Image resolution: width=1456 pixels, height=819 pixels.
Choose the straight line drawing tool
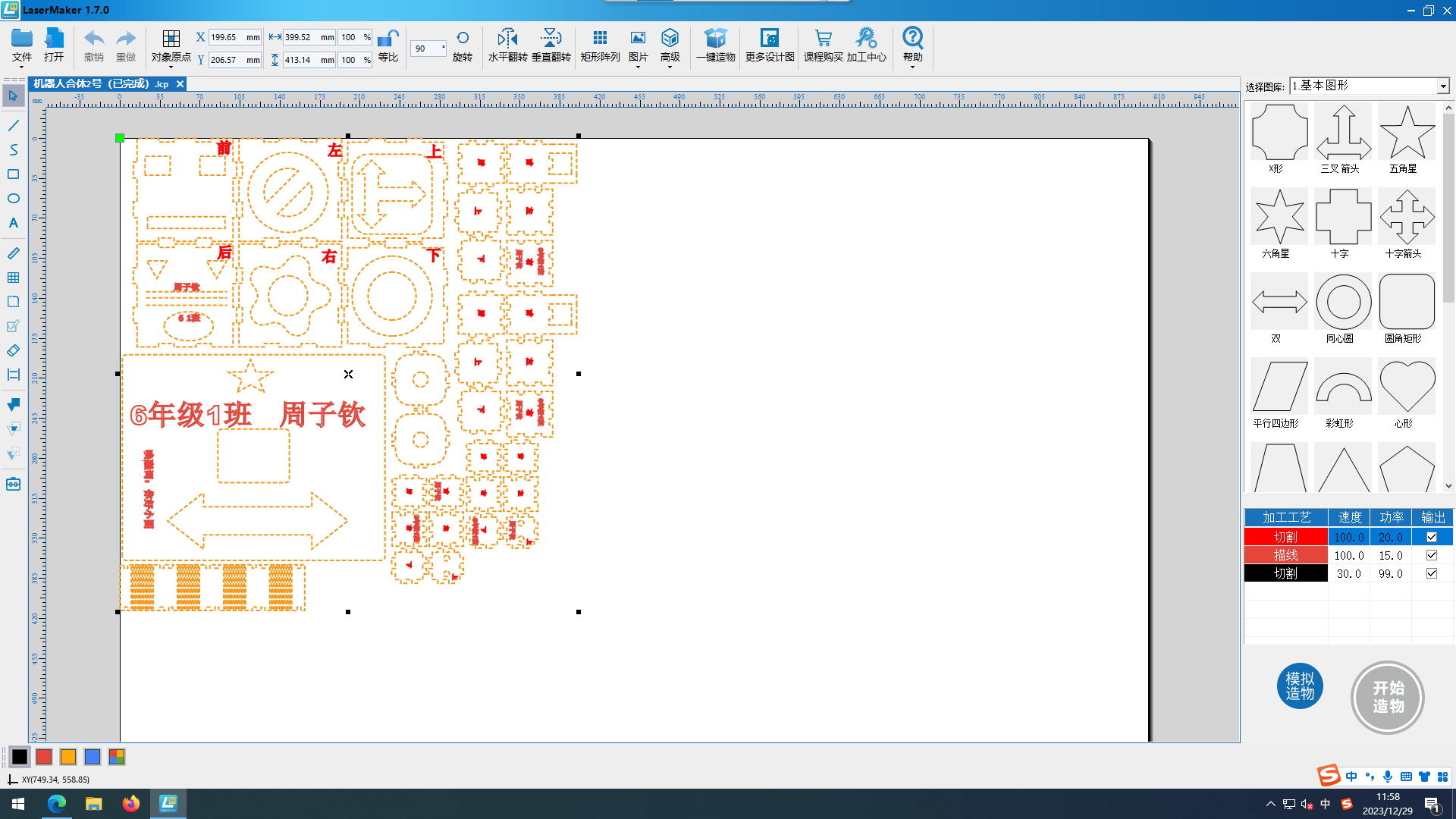(x=14, y=125)
